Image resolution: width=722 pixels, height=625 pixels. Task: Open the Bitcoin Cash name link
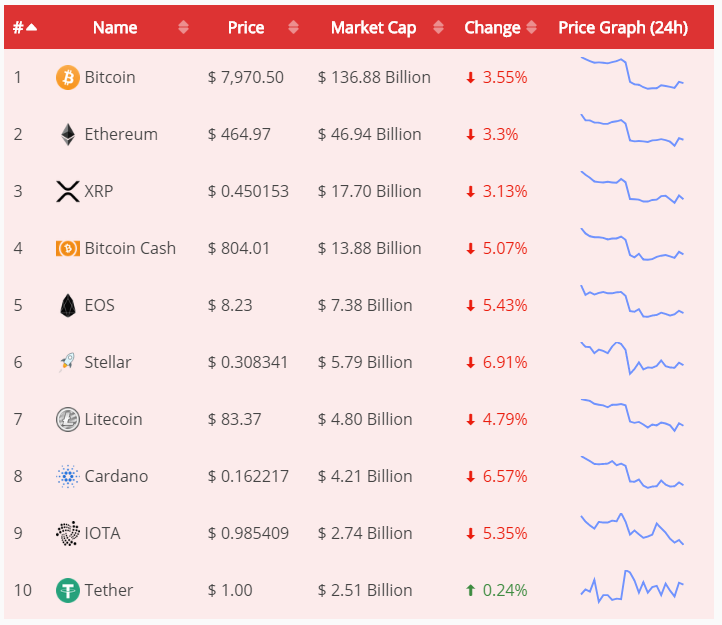coord(130,248)
